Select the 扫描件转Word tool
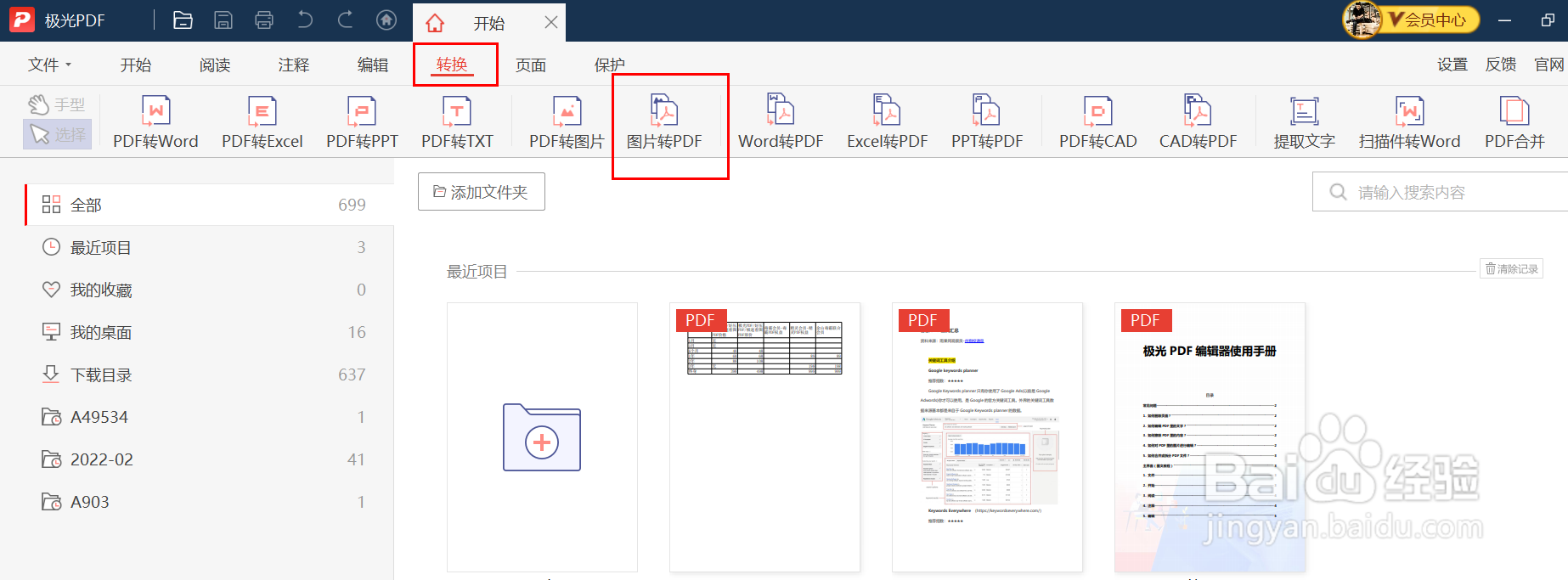The height and width of the screenshot is (580, 1568). [x=1409, y=122]
